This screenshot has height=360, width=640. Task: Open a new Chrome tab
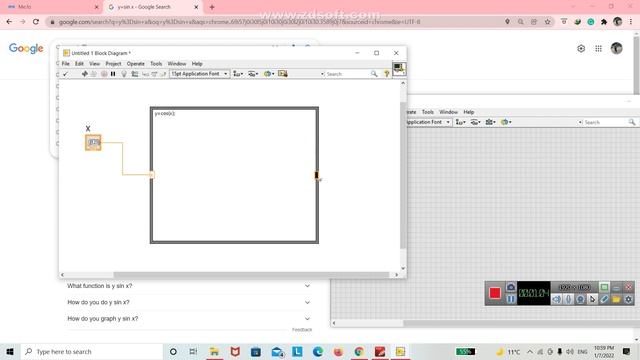coord(212,7)
